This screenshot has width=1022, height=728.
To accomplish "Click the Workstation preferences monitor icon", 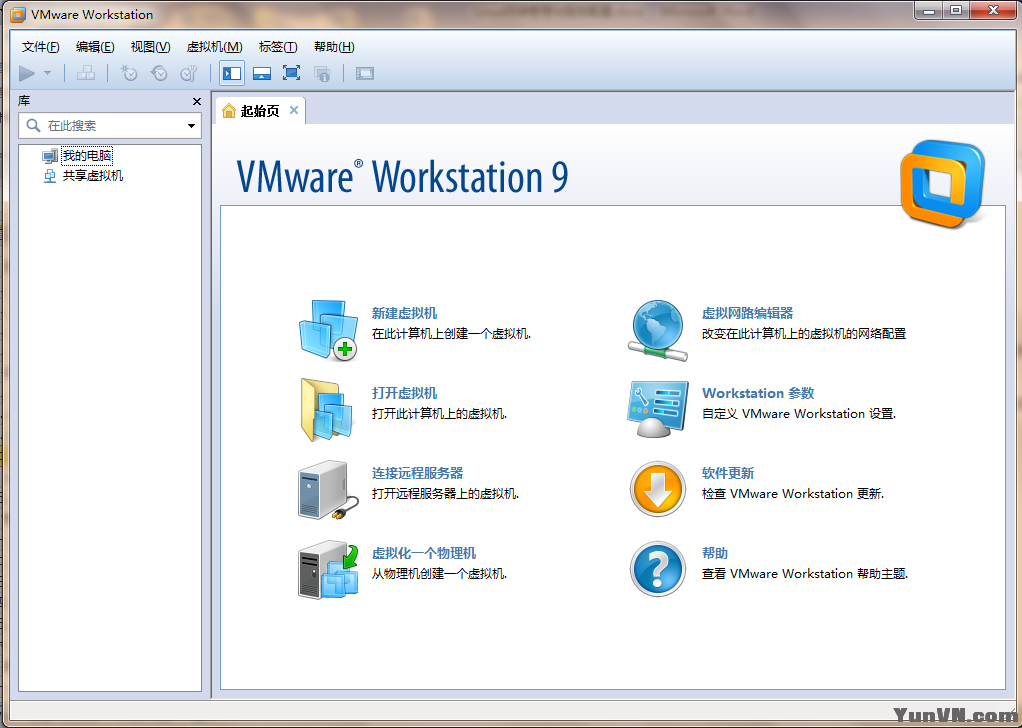I will (658, 409).
